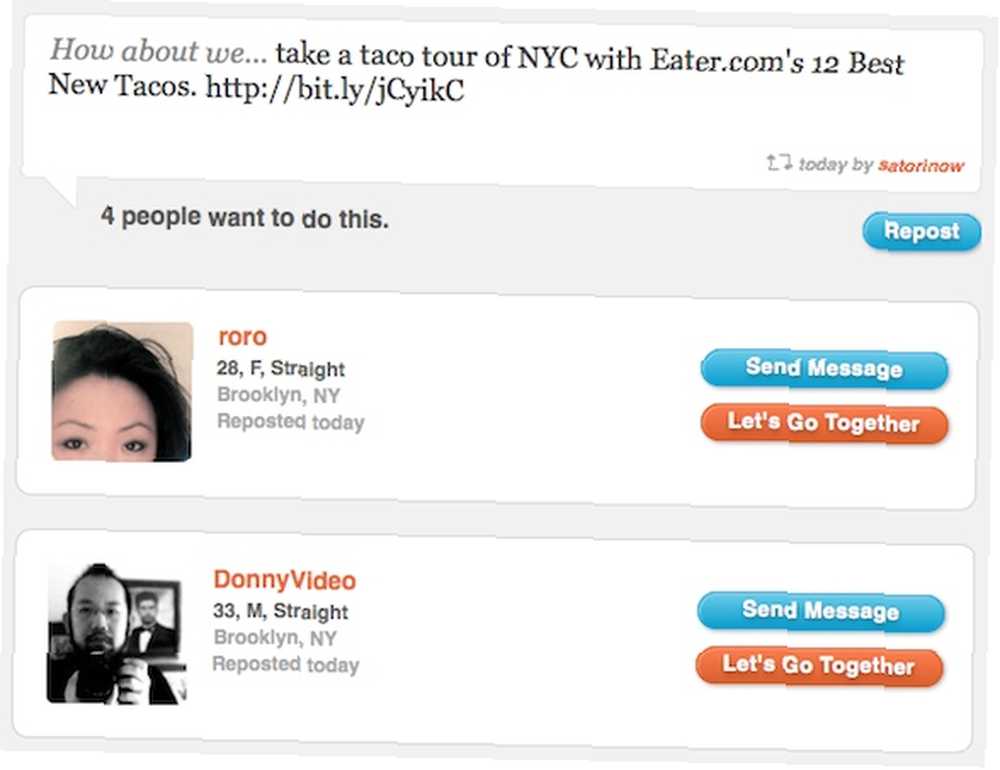Screen dimensions: 1000x770
Task: Send Message to roro
Action: click(824, 369)
